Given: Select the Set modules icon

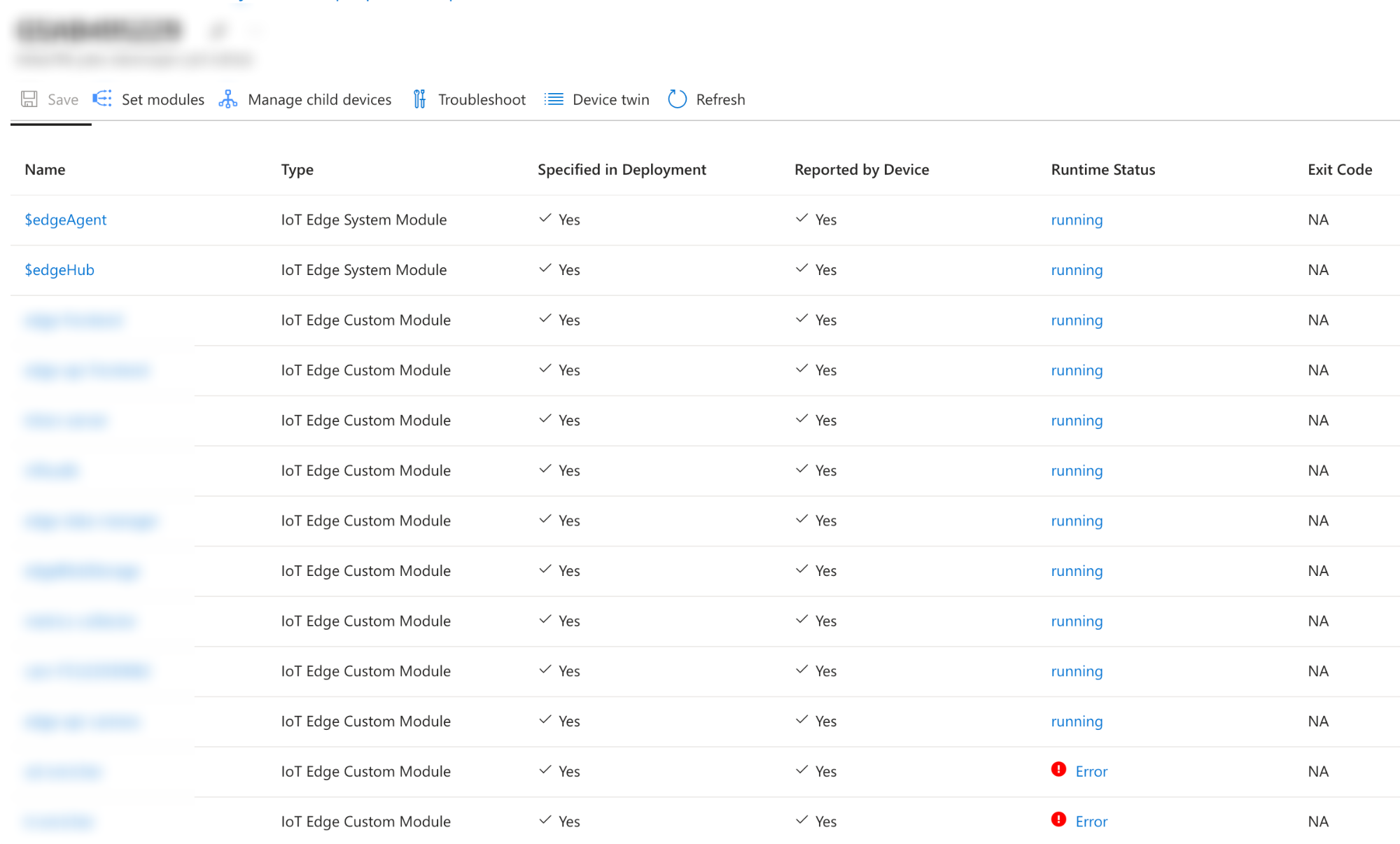Looking at the screenshot, I should pos(102,99).
